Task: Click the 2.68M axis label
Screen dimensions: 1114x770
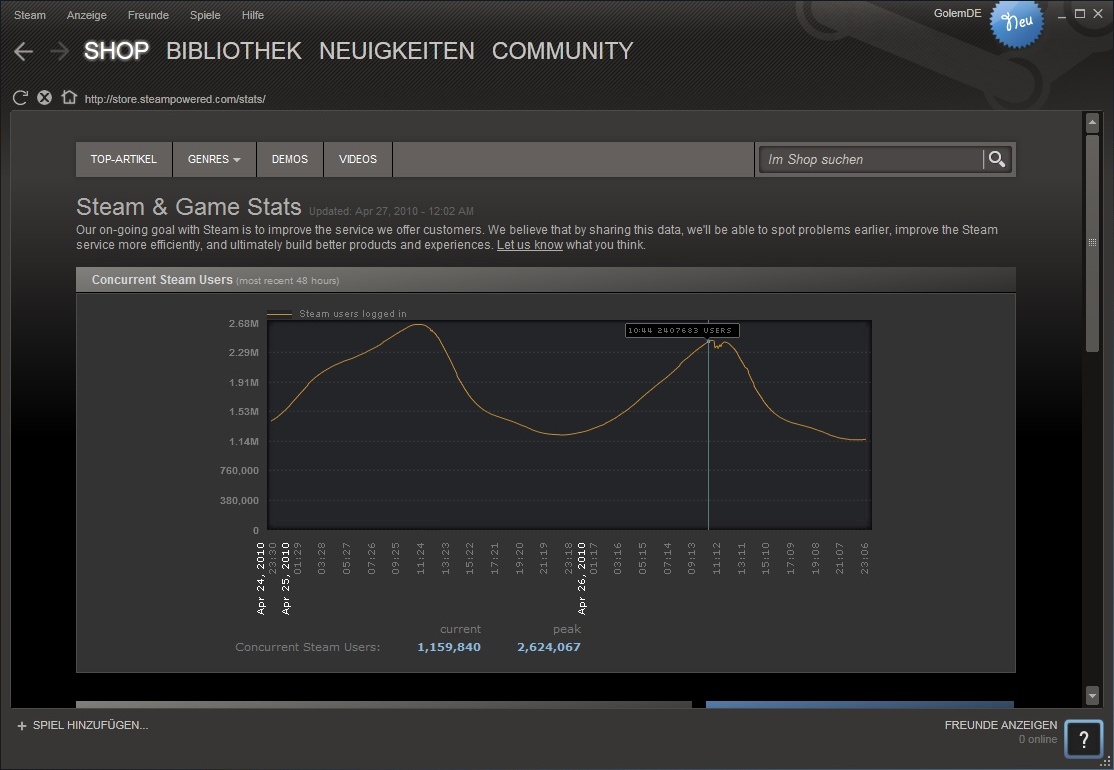Action: click(244, 323)
